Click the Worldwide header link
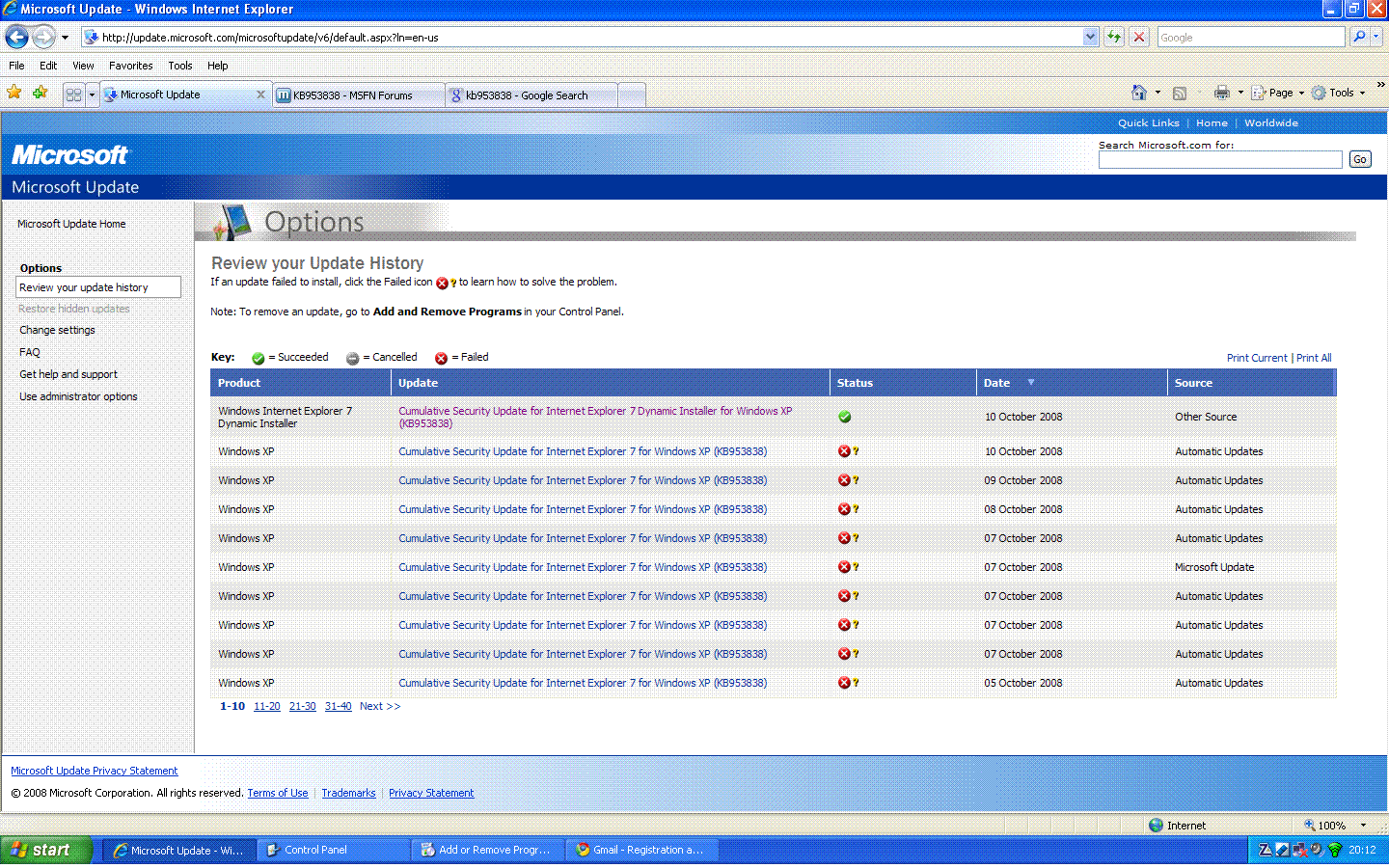Image resolution: width=1389 pixels, height=868 pixels. [1270, 122]
